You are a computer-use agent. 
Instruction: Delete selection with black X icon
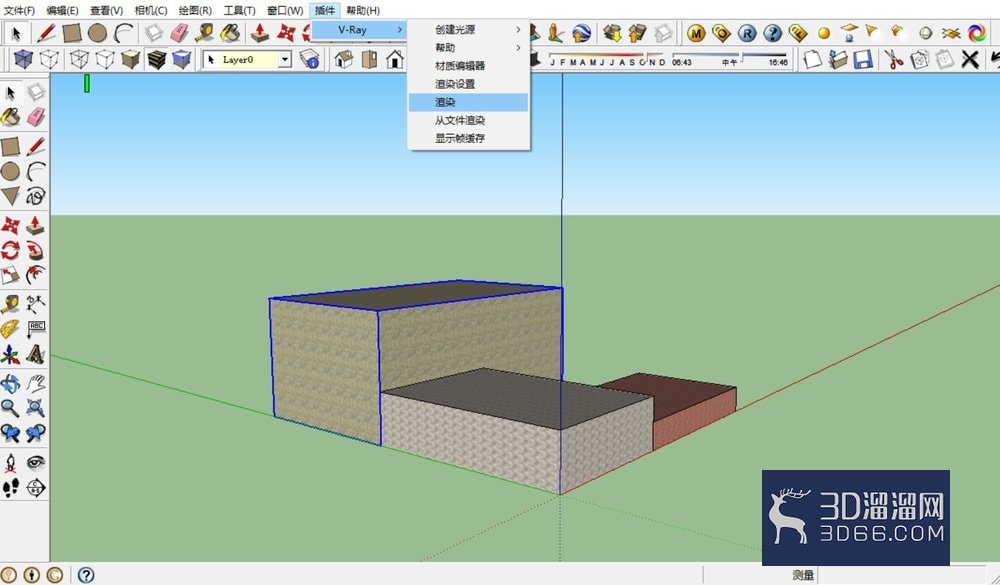[970, 59]
